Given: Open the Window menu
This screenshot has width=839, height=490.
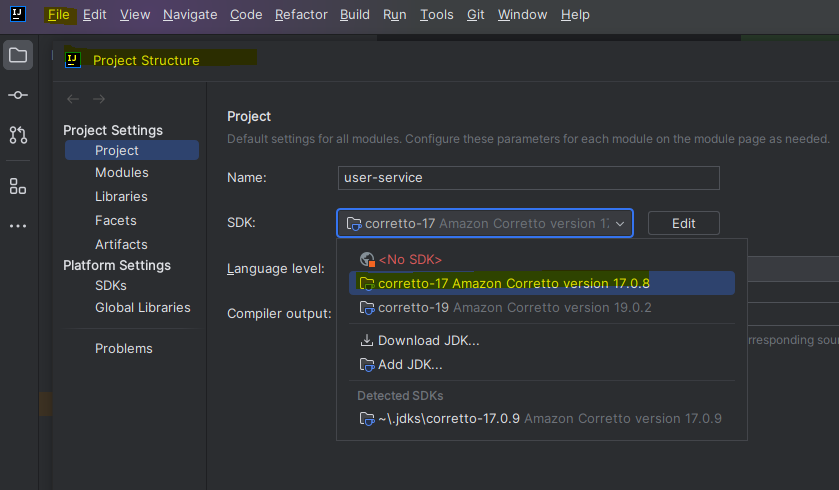Looking at the screenshot, I should 523,14.
